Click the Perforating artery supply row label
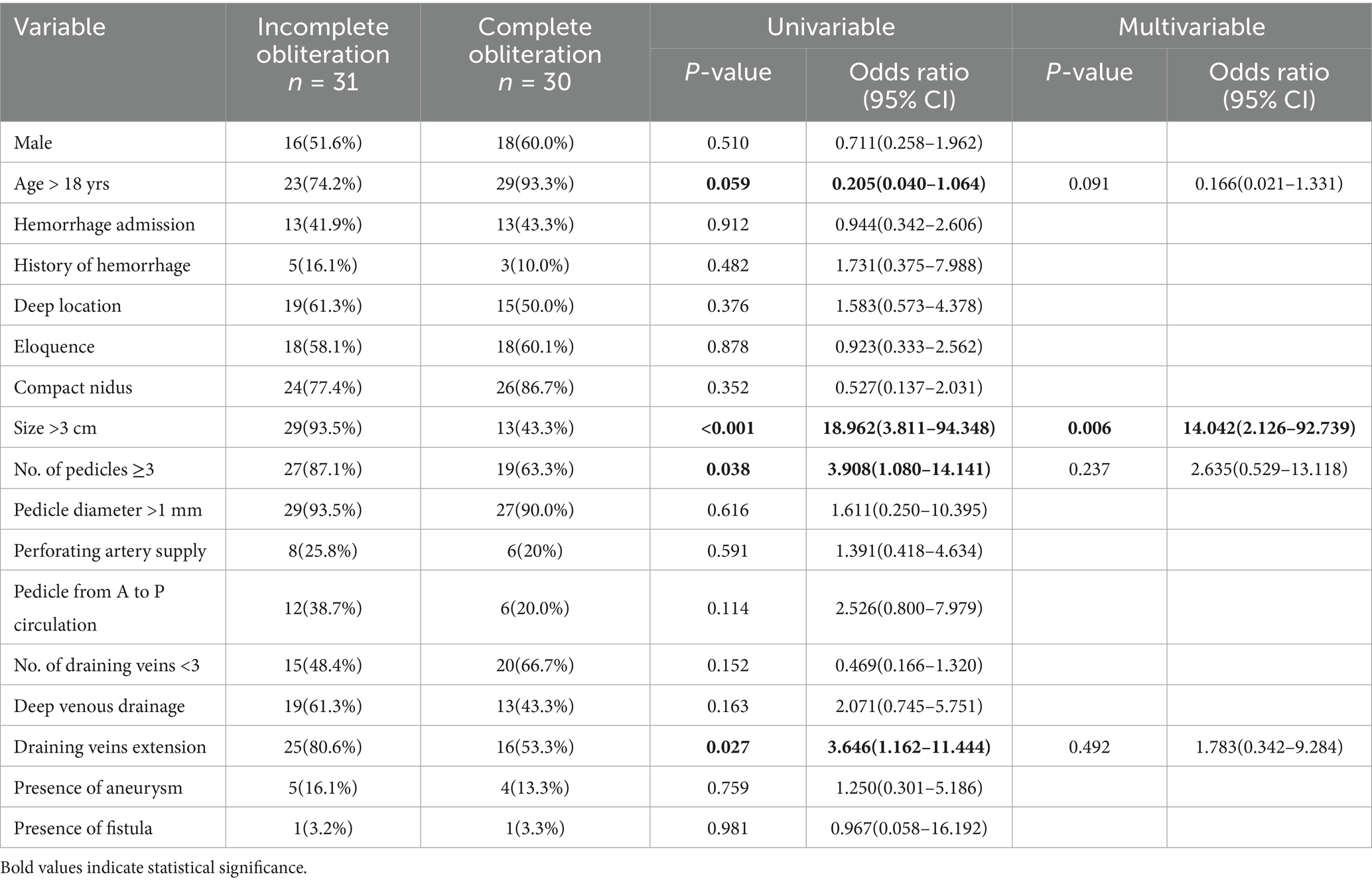This screenshot has height=882, width=1372. tap(110, 551)
